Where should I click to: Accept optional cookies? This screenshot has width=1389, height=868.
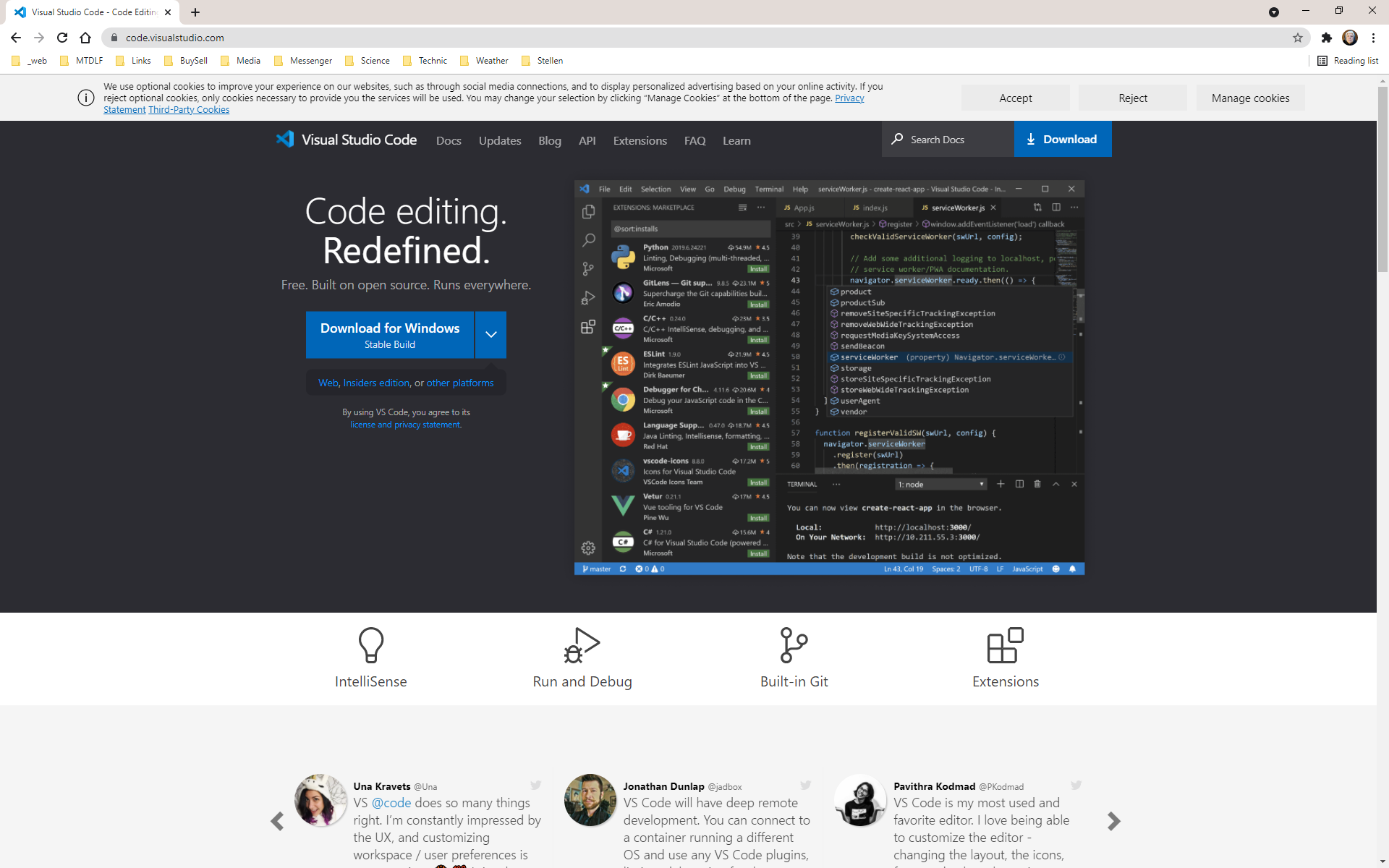1016,98
